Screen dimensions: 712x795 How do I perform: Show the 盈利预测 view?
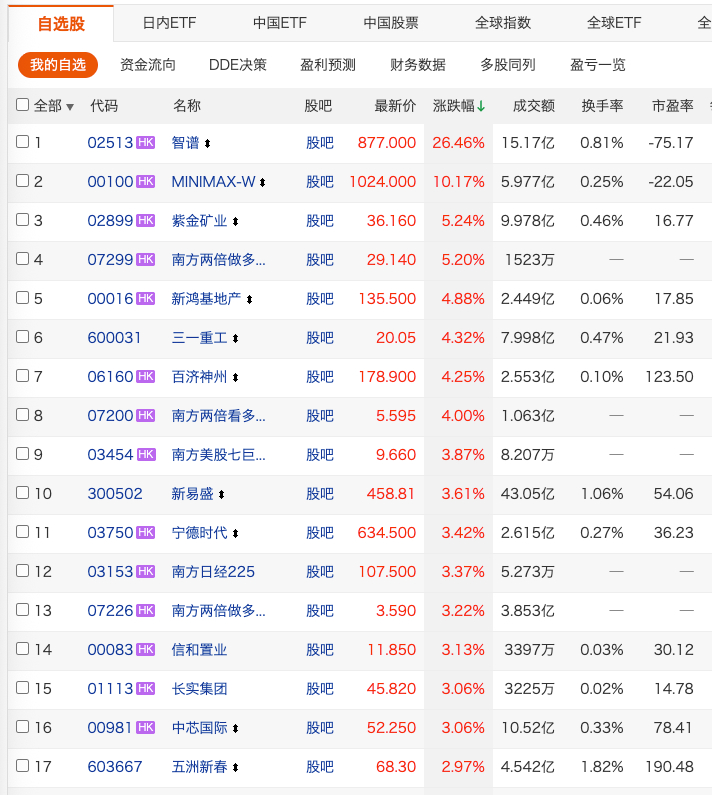click(328, 65)
